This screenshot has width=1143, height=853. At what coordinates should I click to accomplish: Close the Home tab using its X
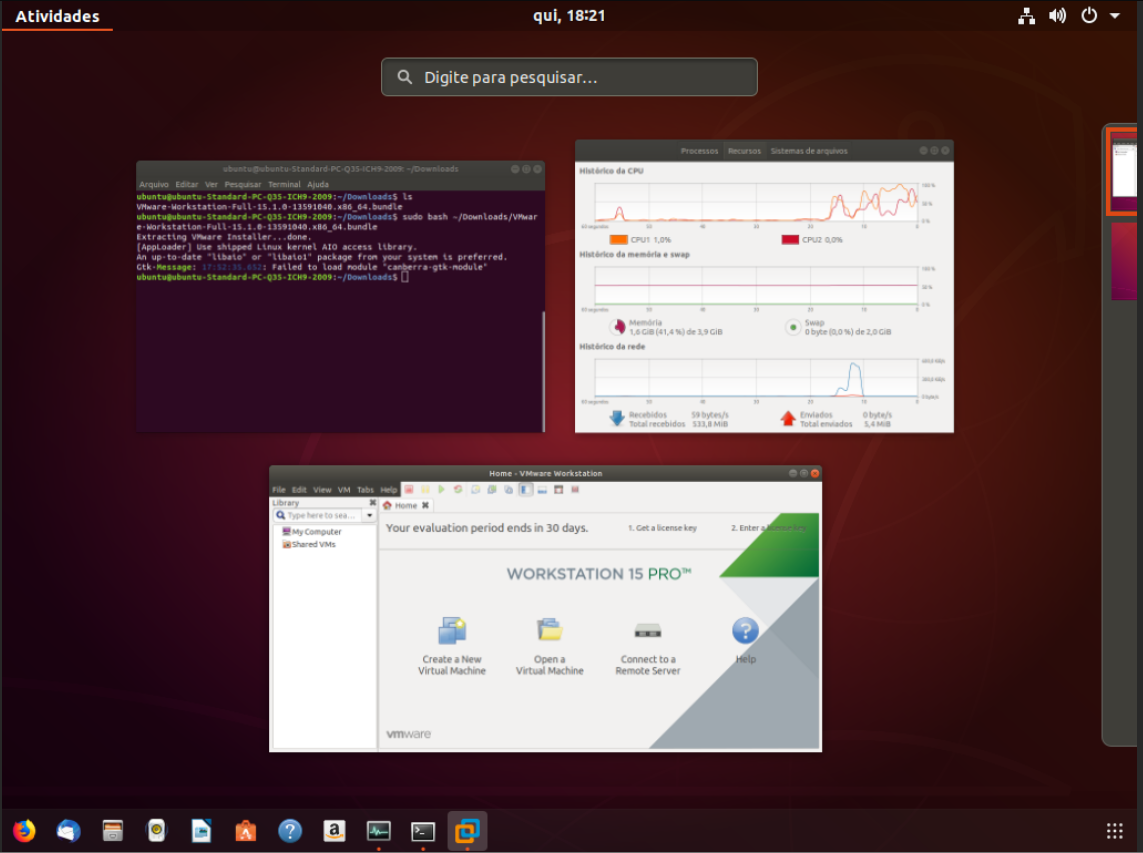(425, 505)
